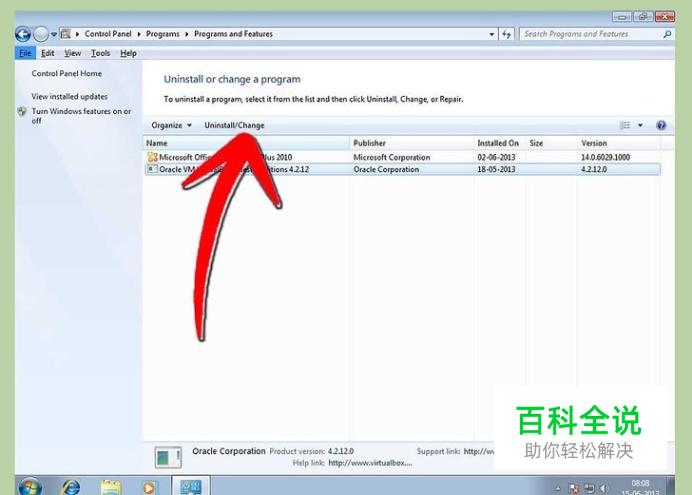
Task: Select Programs in the breadcrumb path
Action: coord(162,34)
